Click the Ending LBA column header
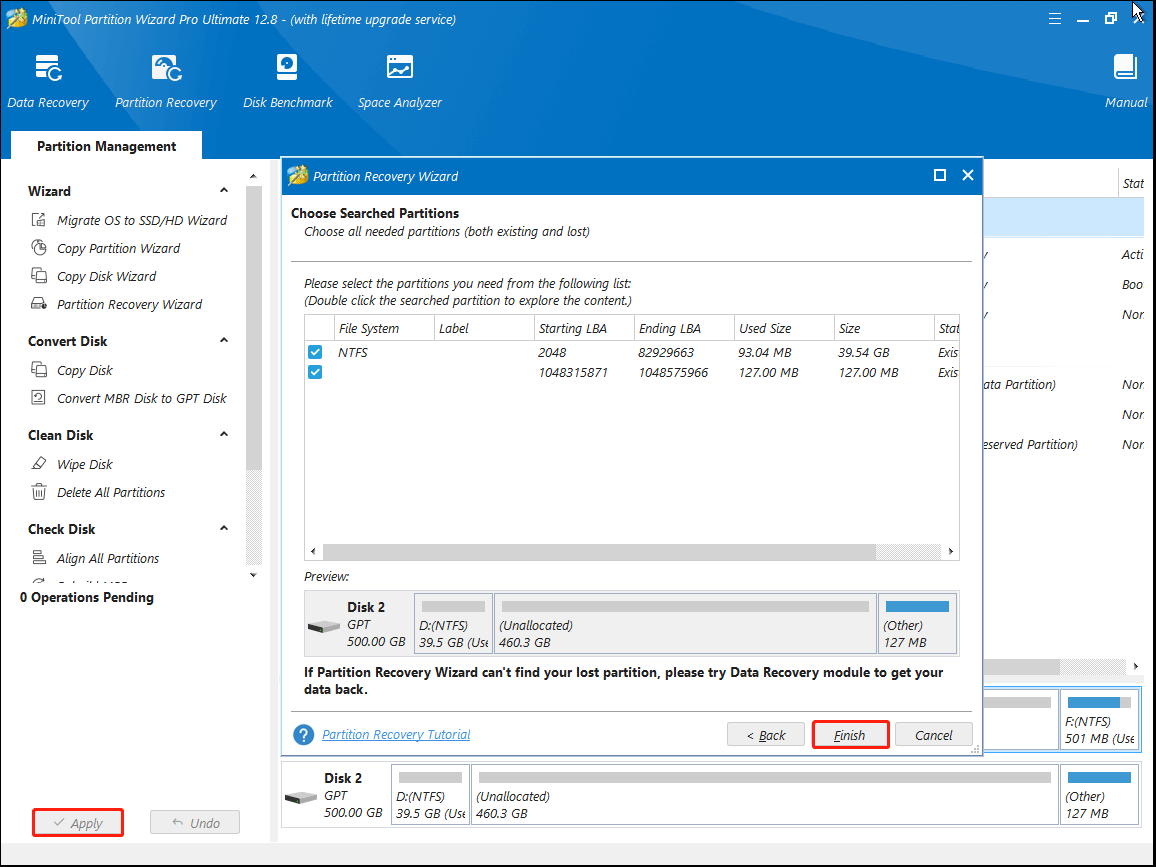 click(x=684, y=328)
